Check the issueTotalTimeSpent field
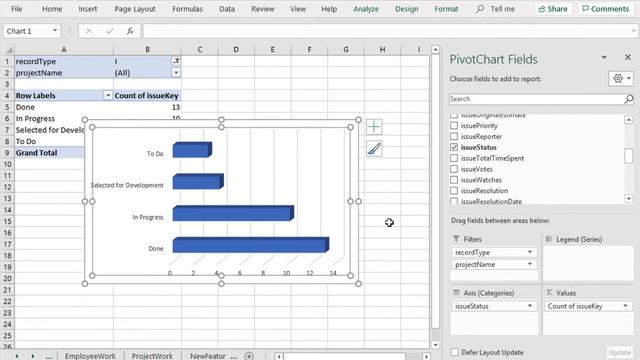The image size is (640, 360). 454,158
